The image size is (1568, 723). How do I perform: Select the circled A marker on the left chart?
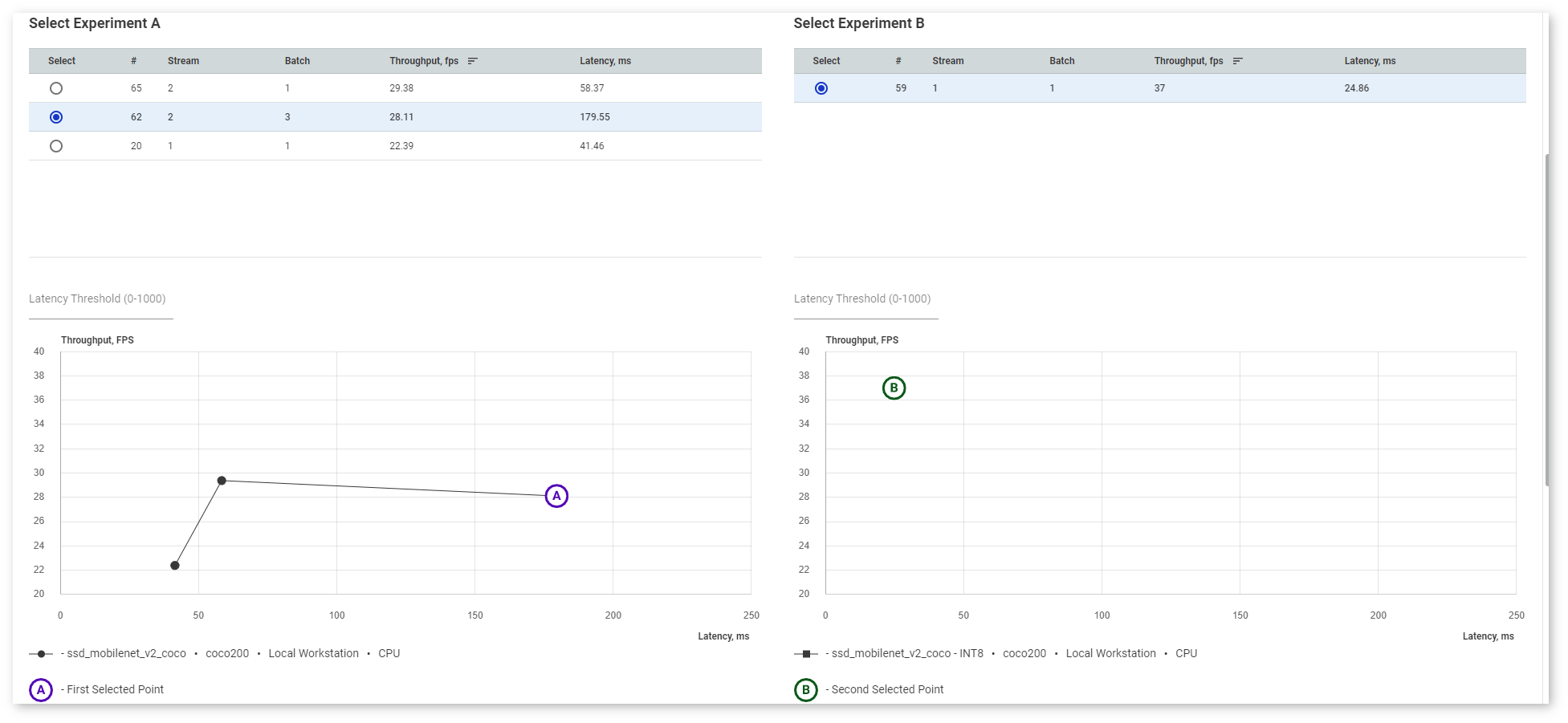pos(556,496)
